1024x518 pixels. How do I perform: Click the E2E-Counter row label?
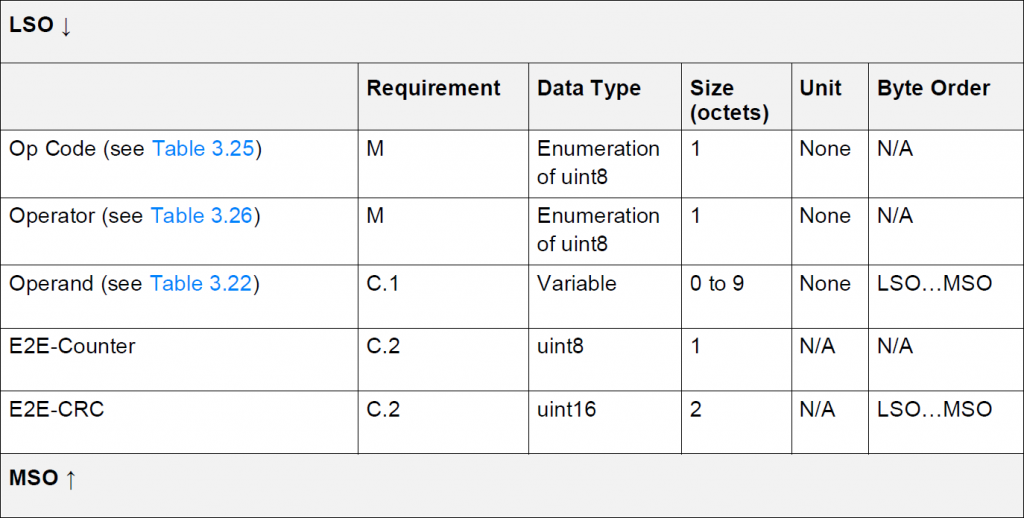coord(72,346)
